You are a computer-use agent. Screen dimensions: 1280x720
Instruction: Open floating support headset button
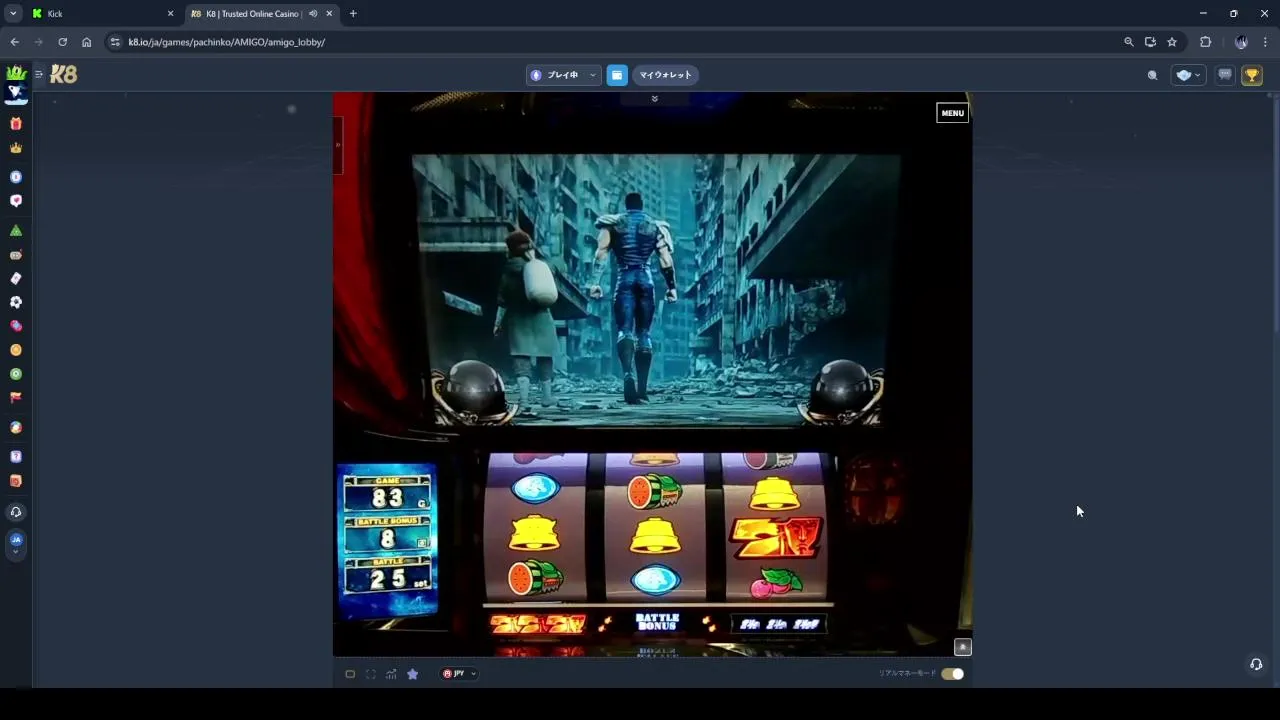coord(1256,664)
